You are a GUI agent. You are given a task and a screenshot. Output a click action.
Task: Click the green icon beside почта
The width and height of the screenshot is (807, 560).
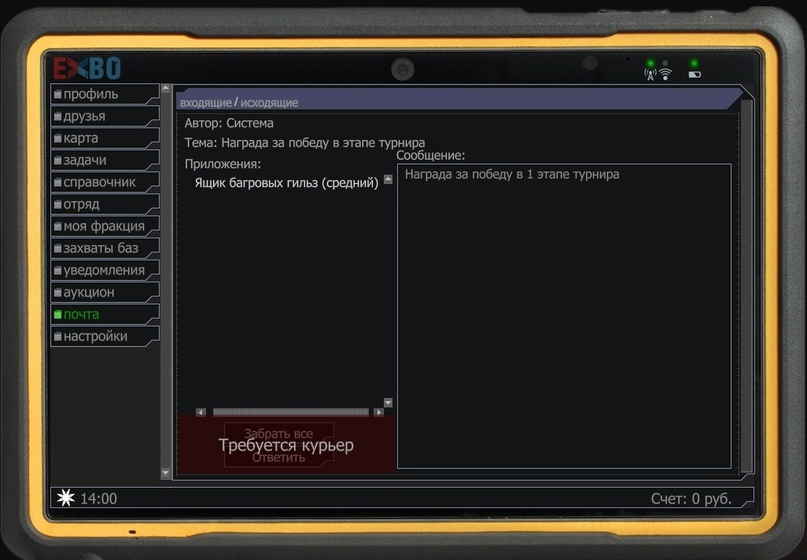pos(58,314)
